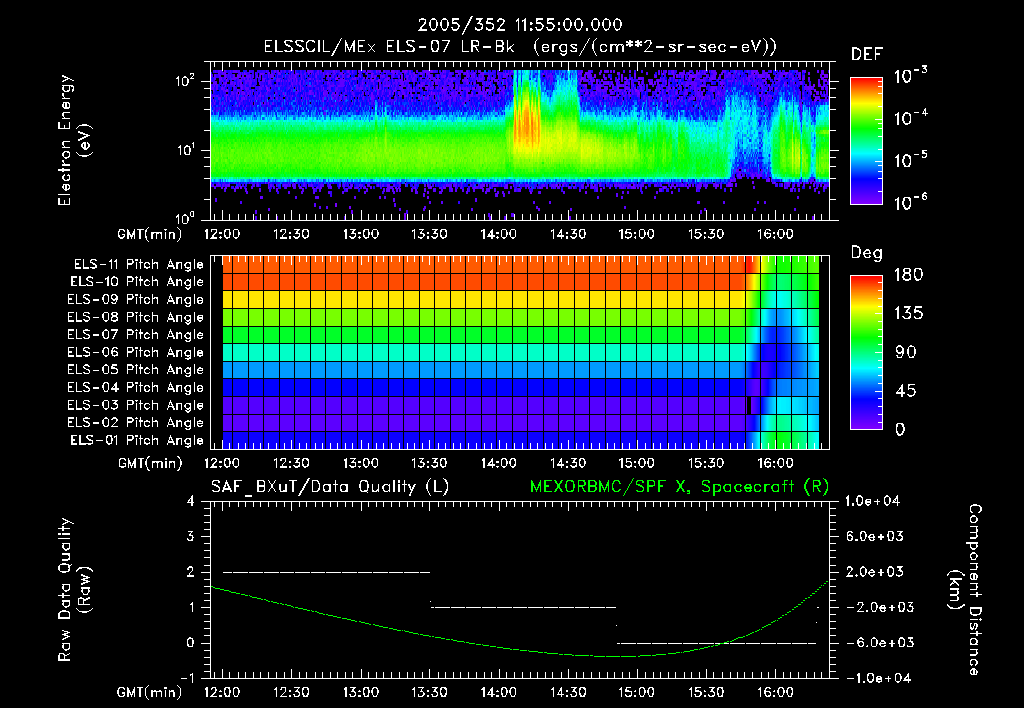
Task: Click the 45 value on Deg scale
Action: [906, 391]
